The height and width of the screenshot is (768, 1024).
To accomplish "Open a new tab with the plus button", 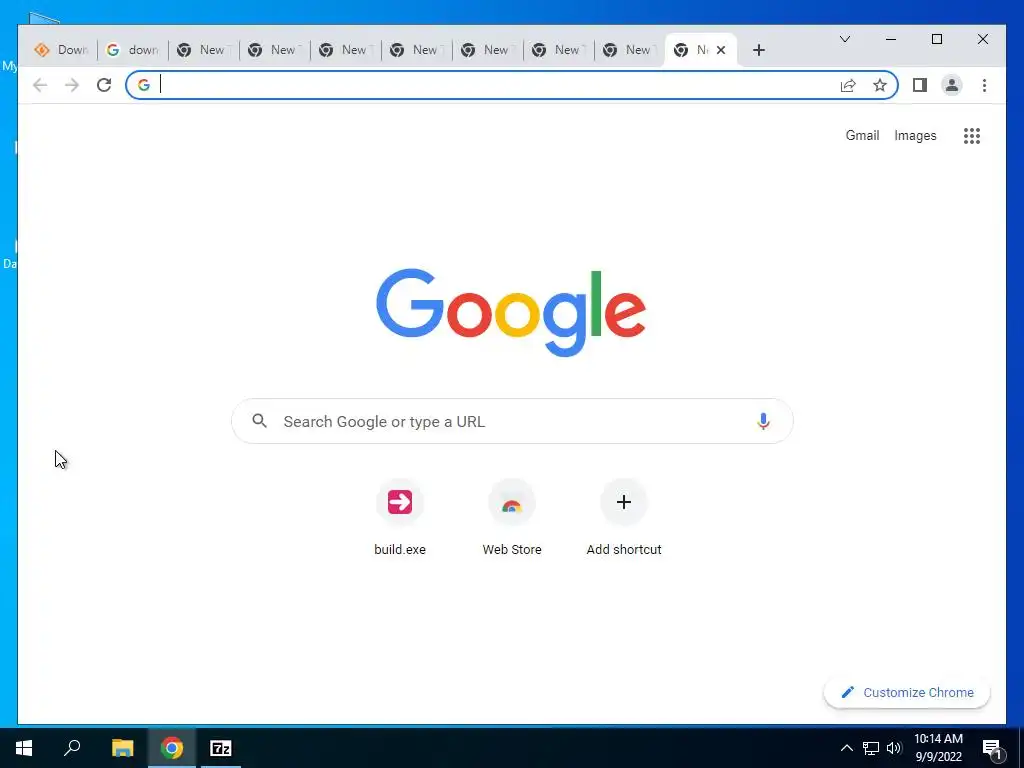I will click(758, 50).
